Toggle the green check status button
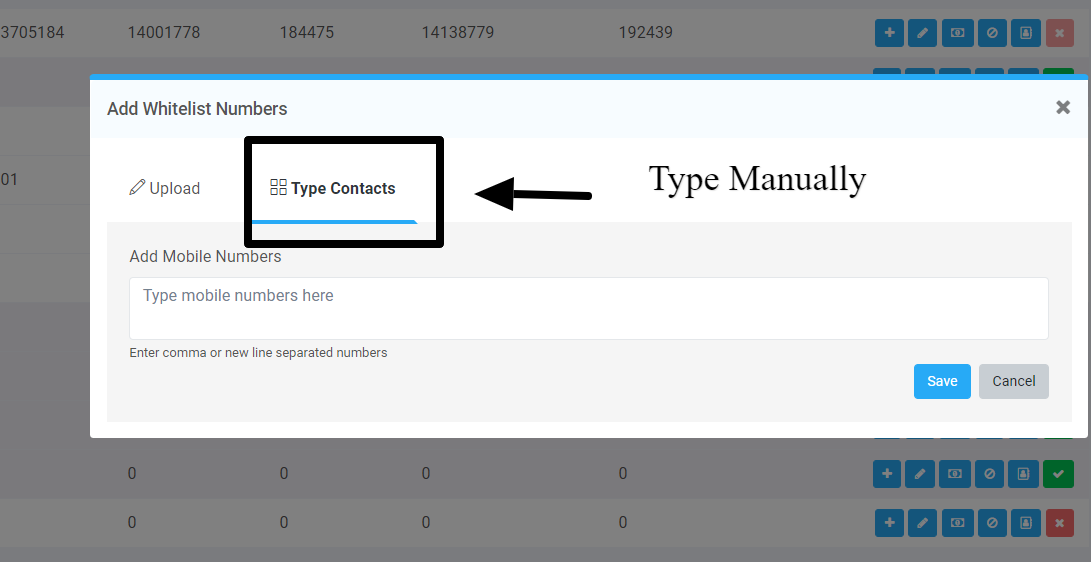The image size is (1091, 562). [x=1058, y=473]
